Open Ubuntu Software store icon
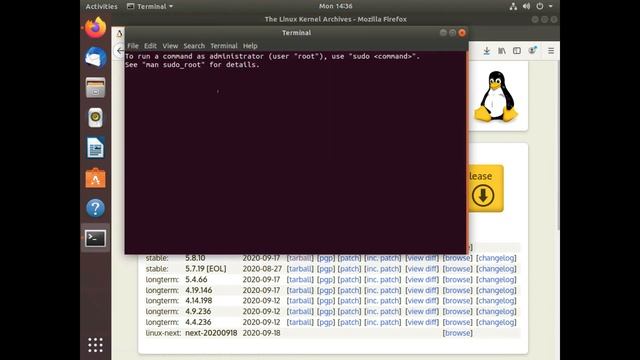The width and height of the screenshot is (640, 360). click(96, 178)
